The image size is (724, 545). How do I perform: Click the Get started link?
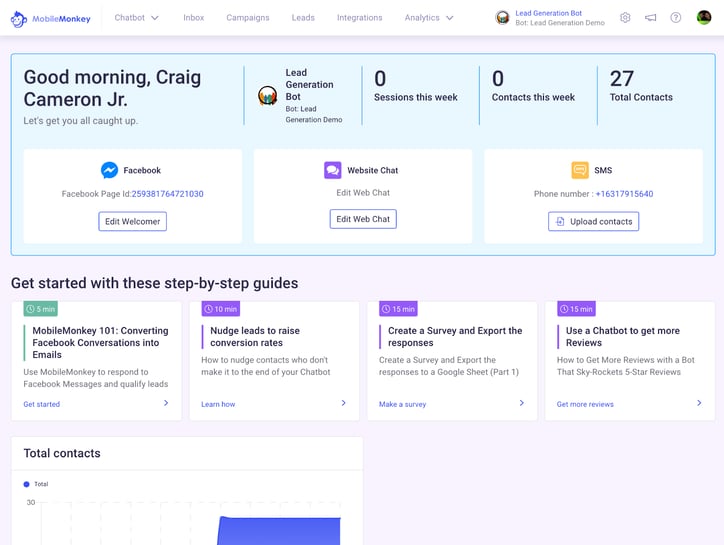pyautogui.click(x=42, y=404)
